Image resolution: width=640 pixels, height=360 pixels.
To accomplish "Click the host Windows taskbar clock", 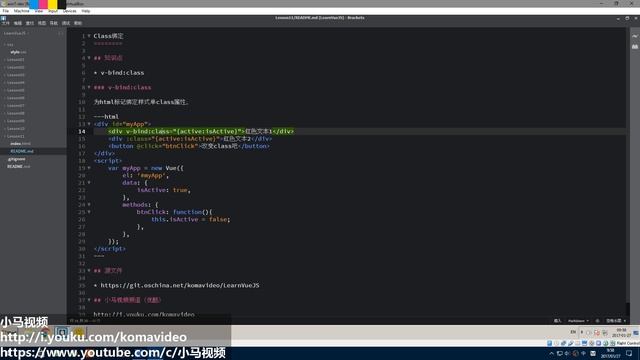I will click(611, 353).
